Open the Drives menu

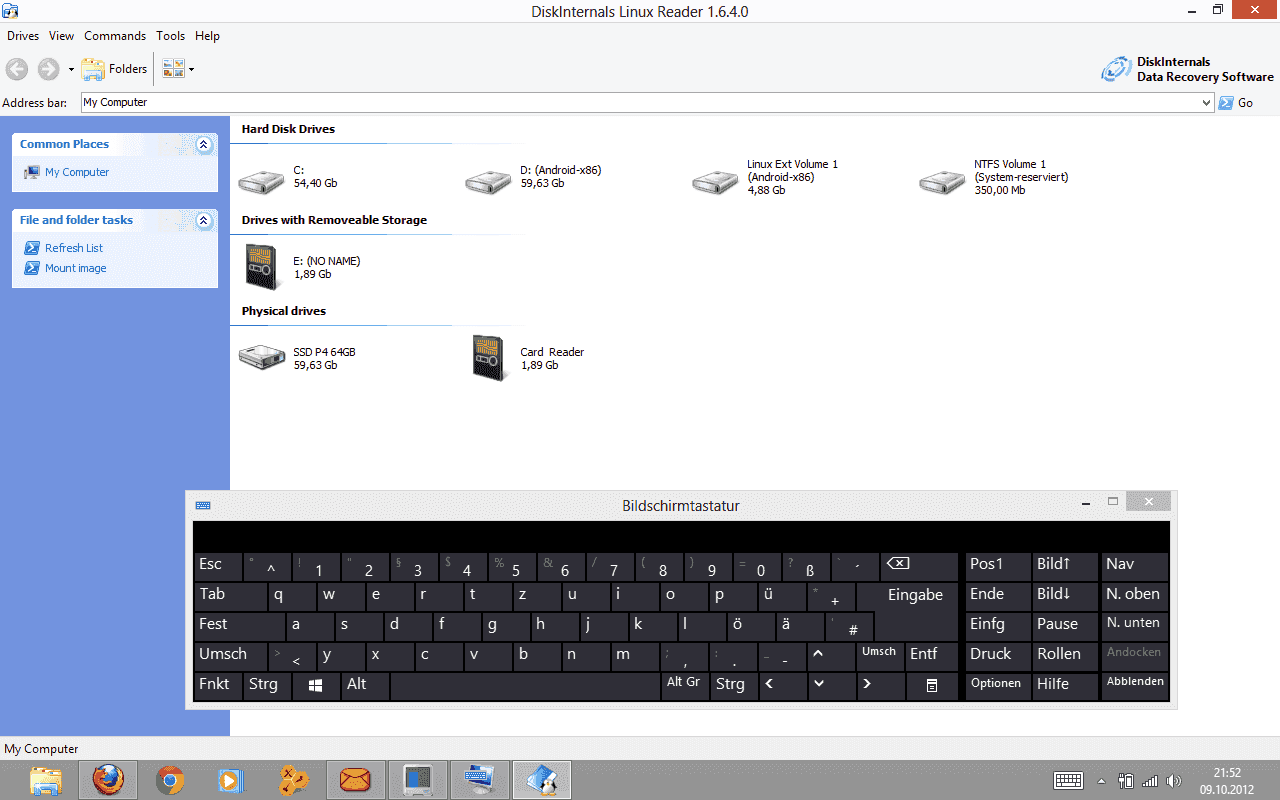(x=23, y=36)
